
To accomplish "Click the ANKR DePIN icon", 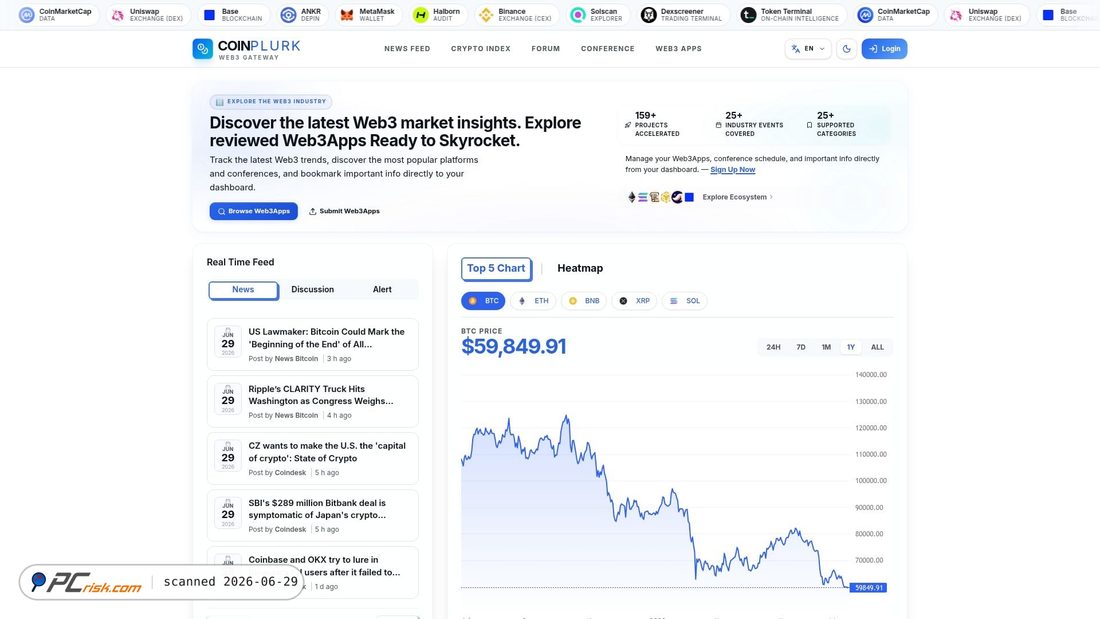I will point(288,15).
